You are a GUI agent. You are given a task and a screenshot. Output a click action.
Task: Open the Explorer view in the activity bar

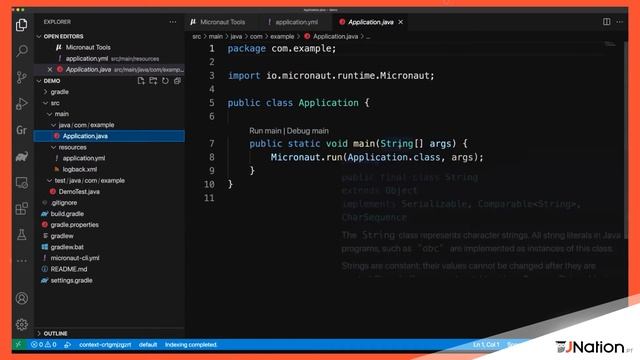pyautogui.click(x=22, y=25)
